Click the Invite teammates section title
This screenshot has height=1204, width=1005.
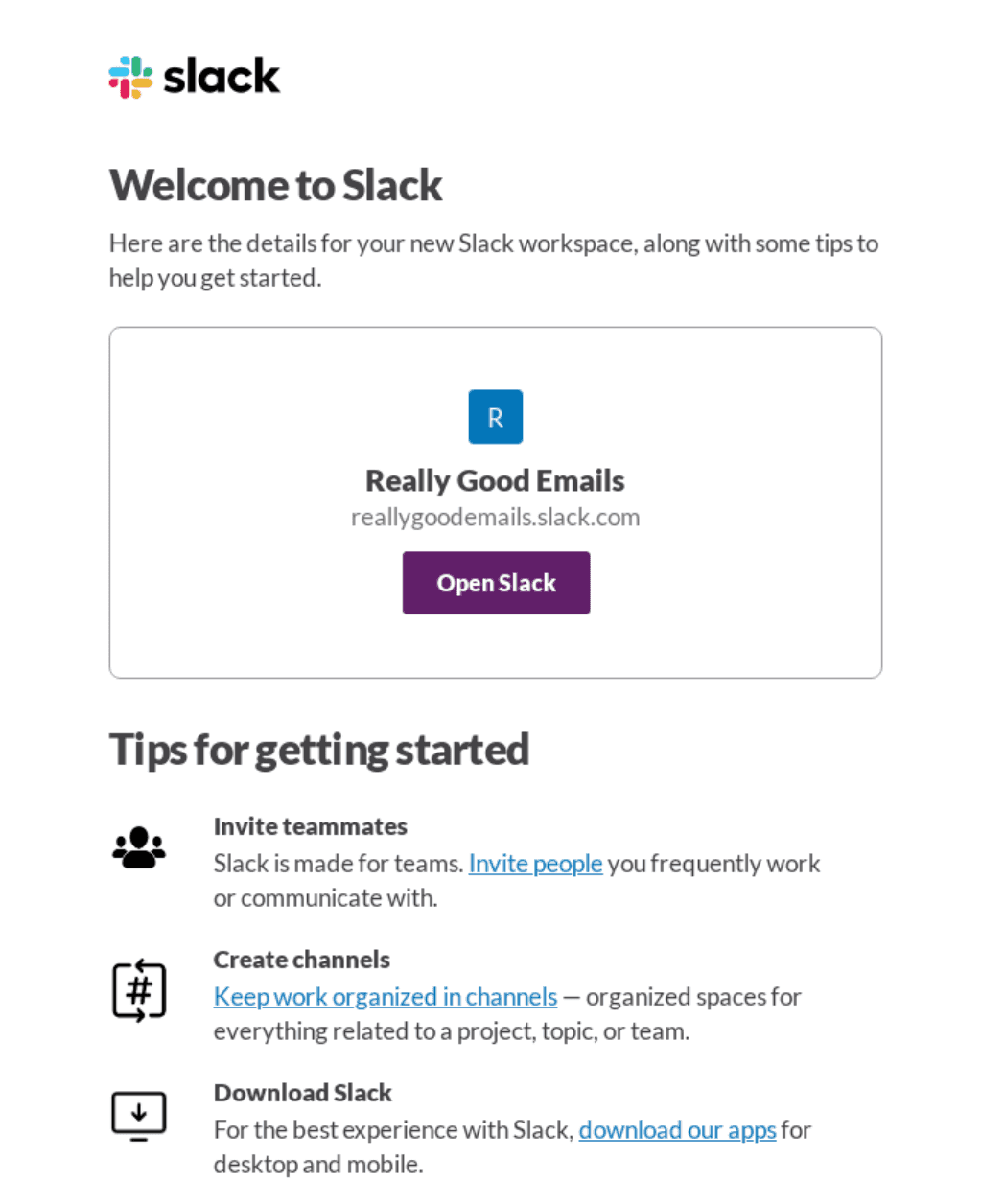(x=310, y=825)
